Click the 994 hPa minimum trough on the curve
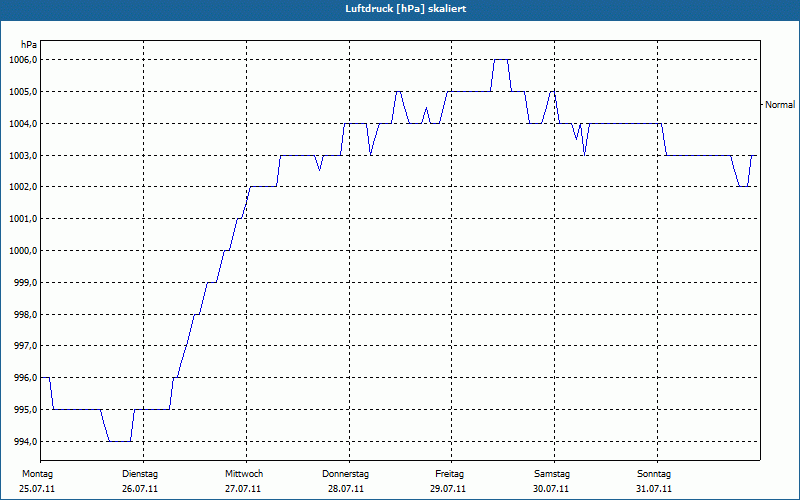Screen dimensions: 800x500 coord(120,441)
